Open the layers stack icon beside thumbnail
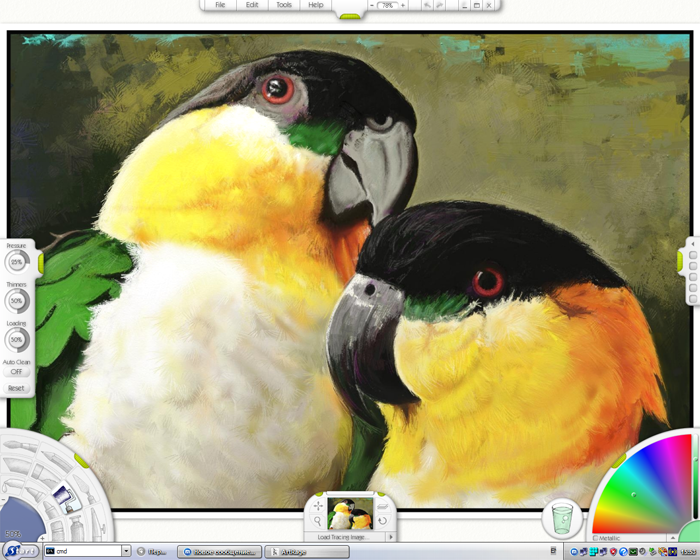700x560 pixels. [383, 506]
